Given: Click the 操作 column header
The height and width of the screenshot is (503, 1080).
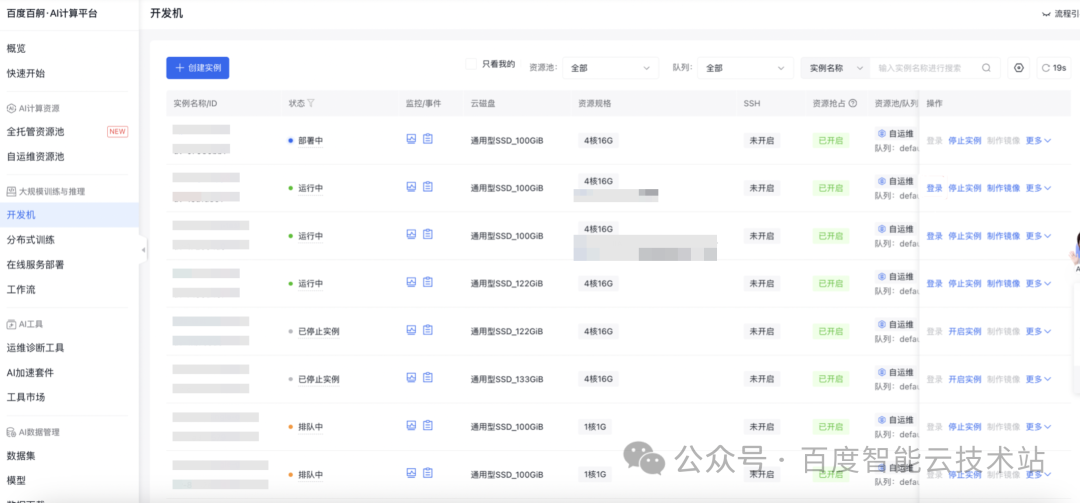Looking at the screenshot, I should click(x=935, y=103).
